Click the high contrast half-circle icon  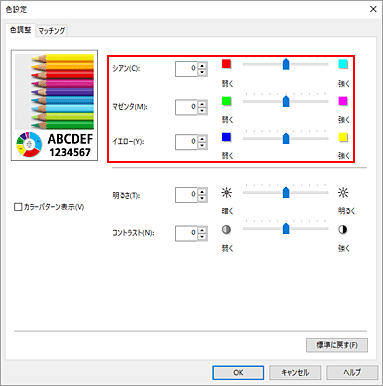point(343,230)
